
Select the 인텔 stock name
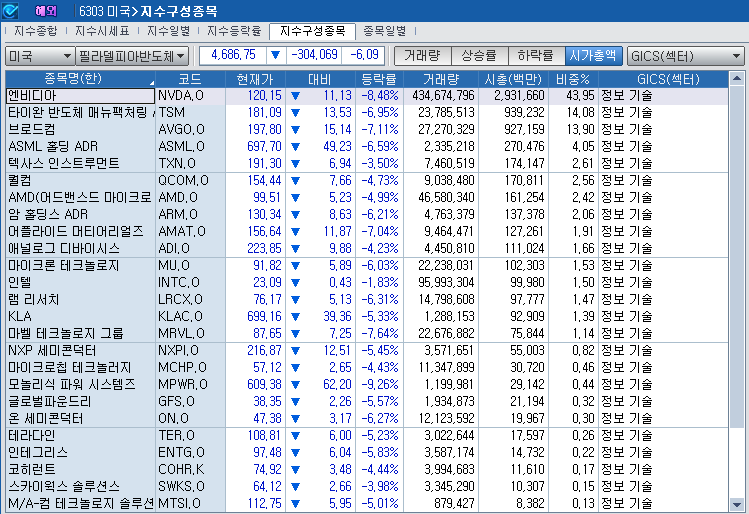[20, 282]
